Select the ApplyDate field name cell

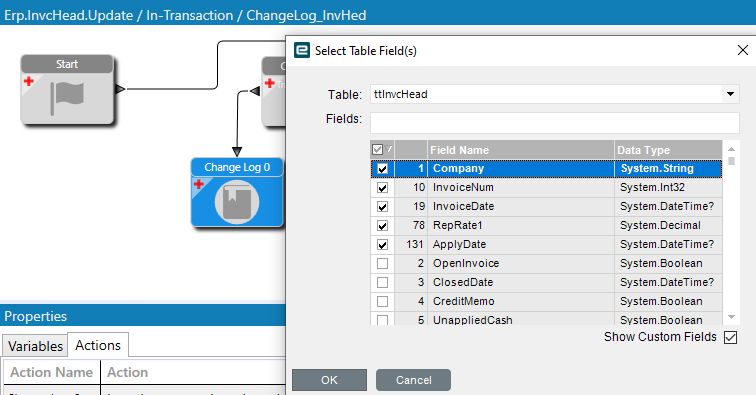(521, 245)
